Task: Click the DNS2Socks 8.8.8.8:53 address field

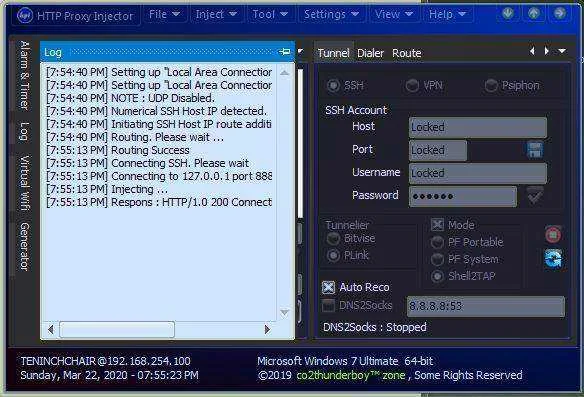Action: pyautogui.click(x=486, y=307)
